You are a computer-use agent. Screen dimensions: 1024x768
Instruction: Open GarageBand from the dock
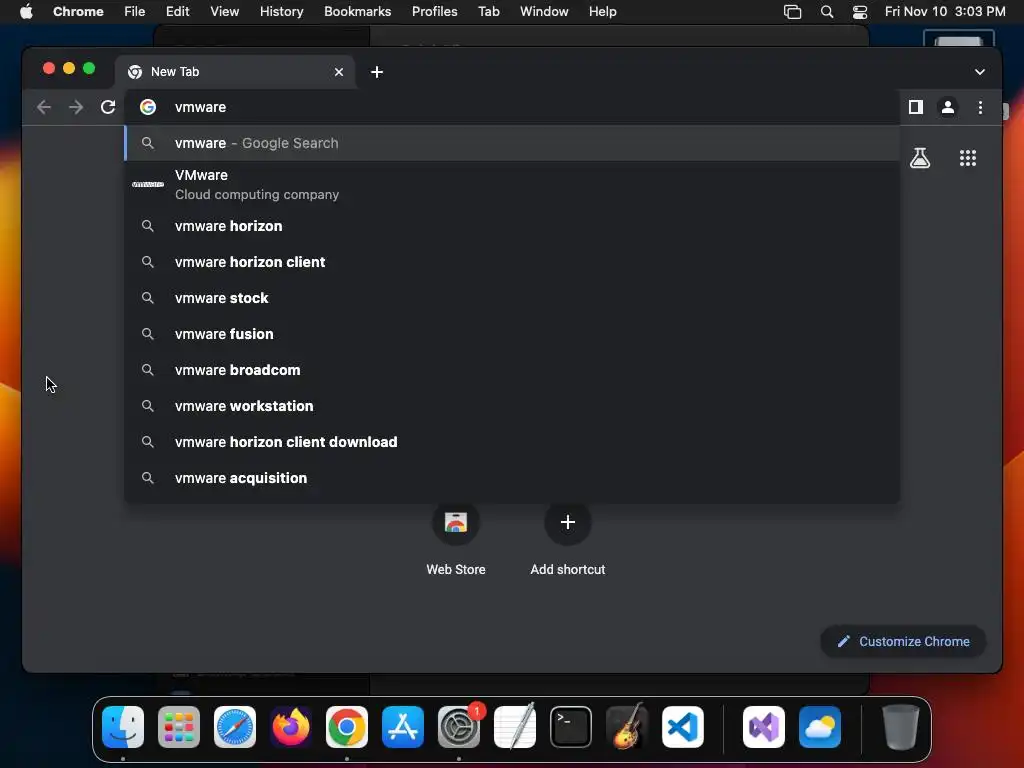627,727
